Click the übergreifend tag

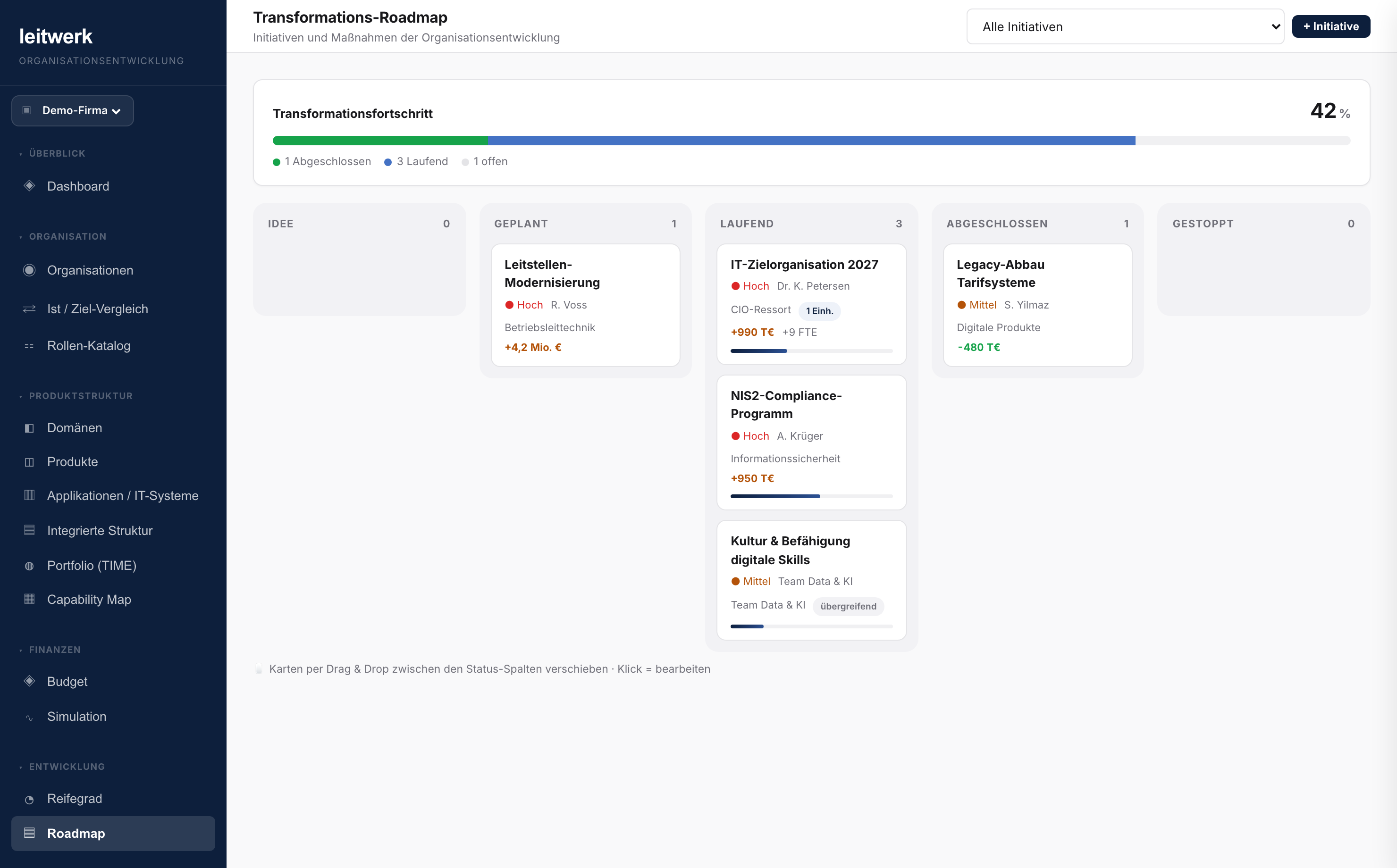point(848,606)
